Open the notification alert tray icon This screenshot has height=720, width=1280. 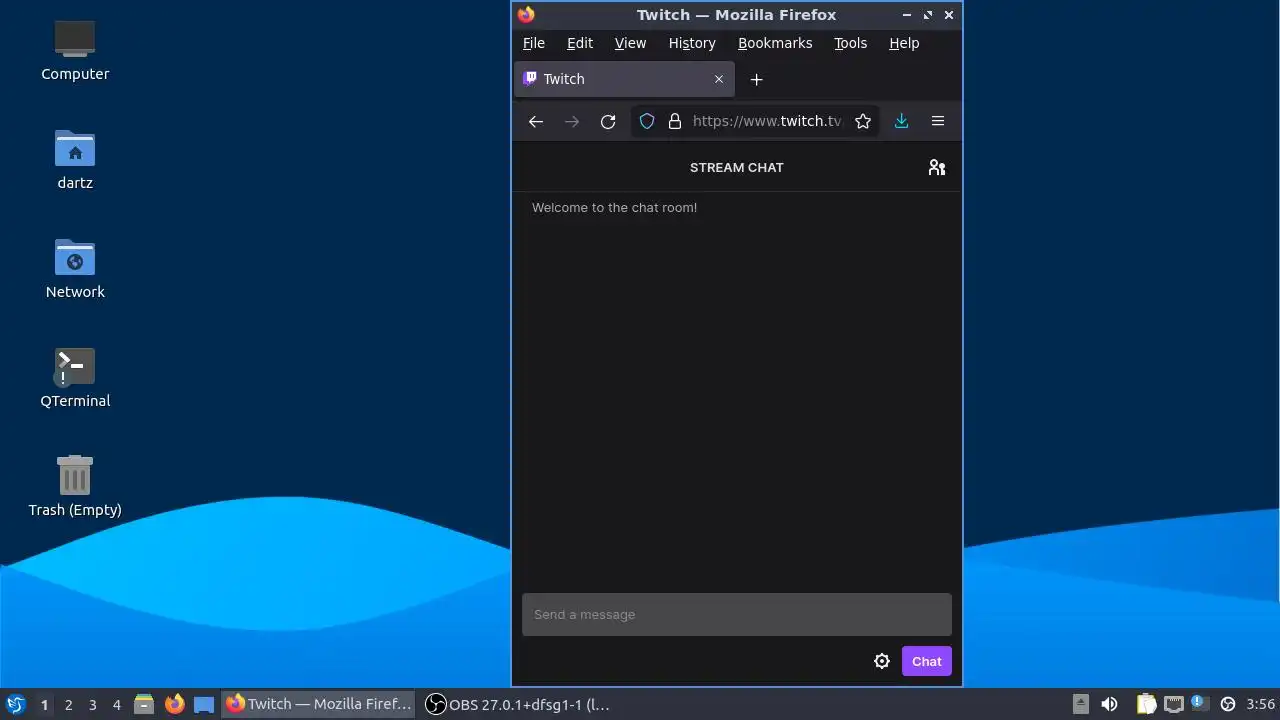1198,704
